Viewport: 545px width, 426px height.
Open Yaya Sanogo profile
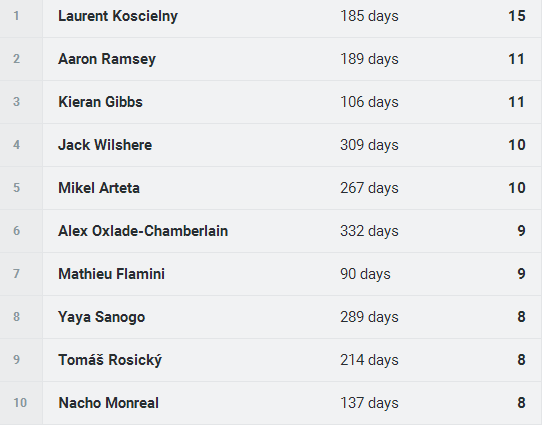(x=101, y=317)
